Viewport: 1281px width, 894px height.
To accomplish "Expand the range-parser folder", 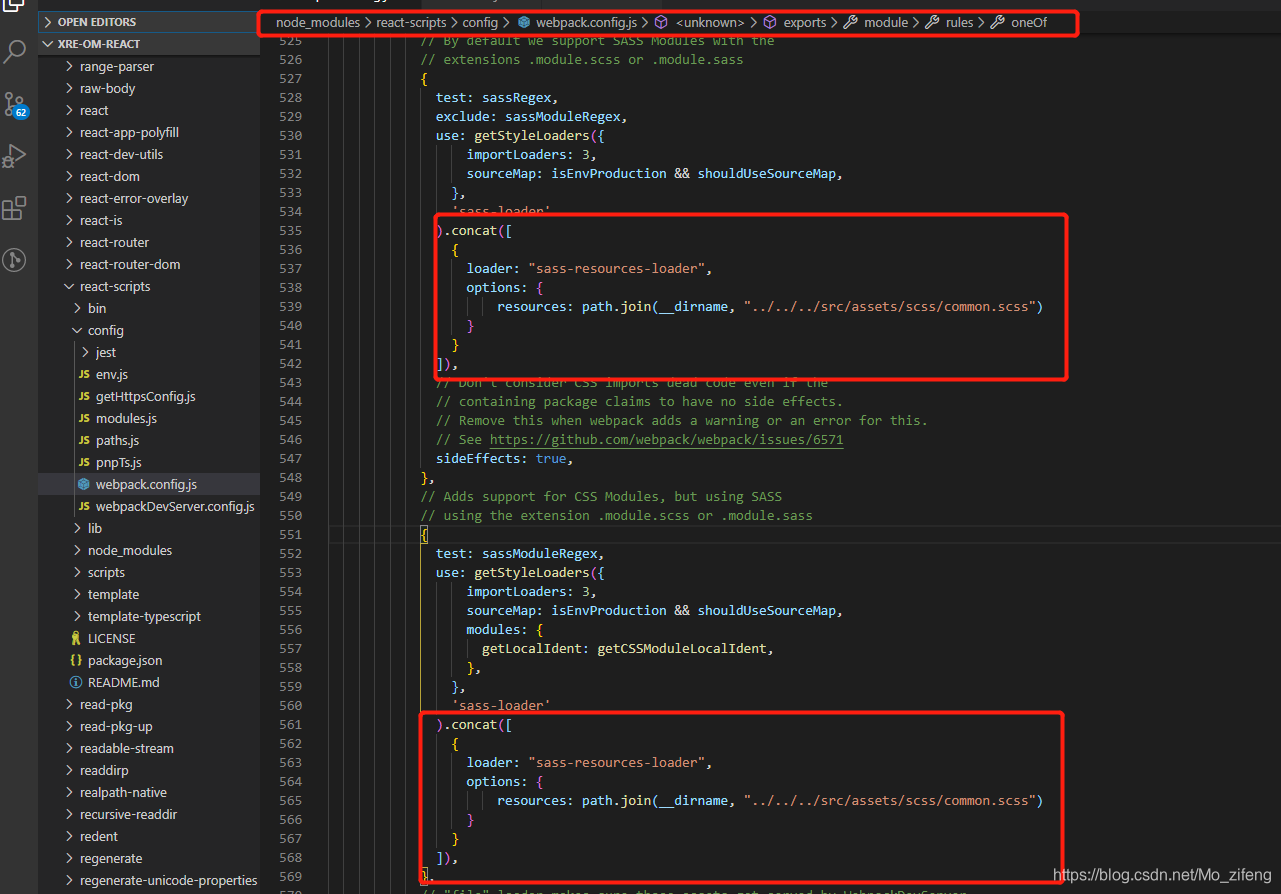I will click(x=69, y=66).
